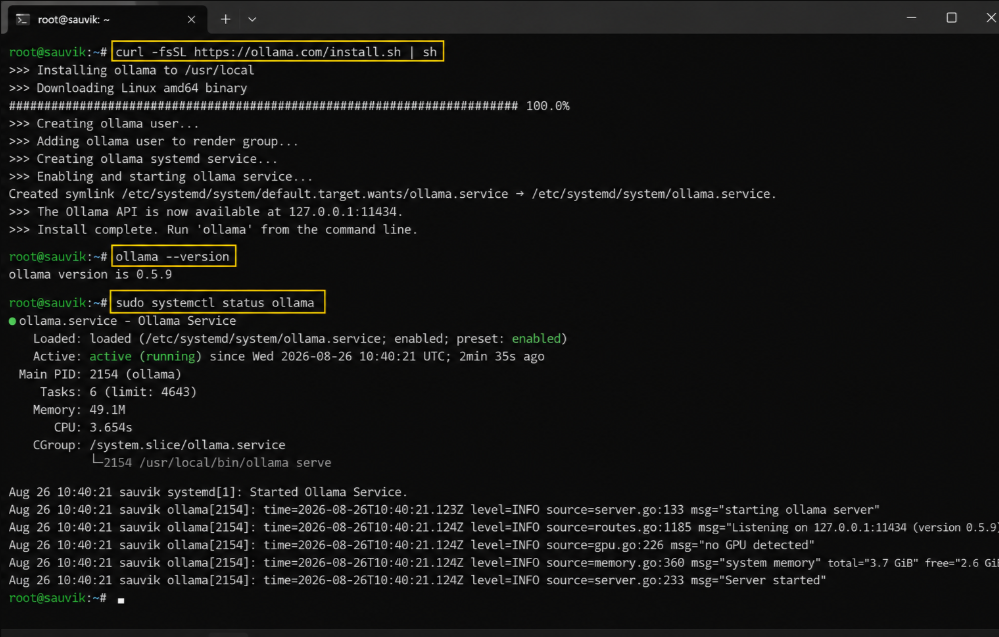This screenshot has width=999, height=637.
Task: Click the 'CPU: 3.654s' line
Action: tap(93, 427)
